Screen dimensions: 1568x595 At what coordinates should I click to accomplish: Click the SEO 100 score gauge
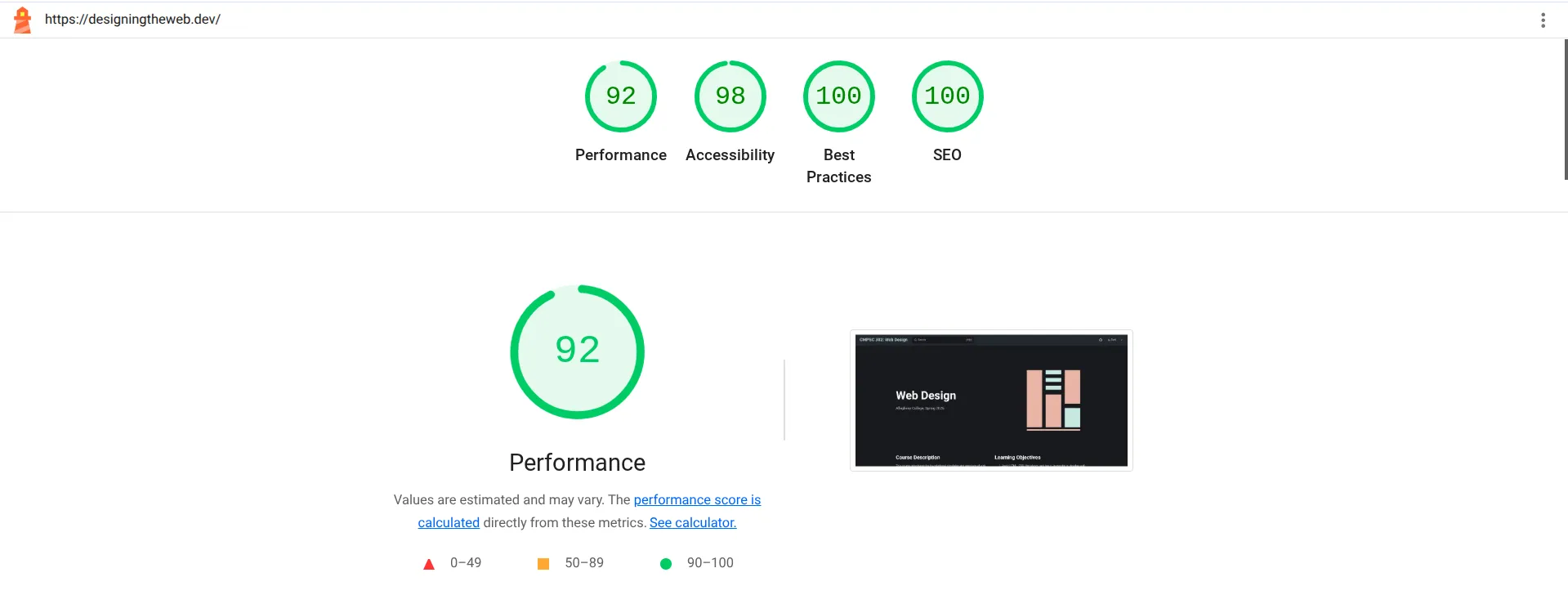point(947,96)
